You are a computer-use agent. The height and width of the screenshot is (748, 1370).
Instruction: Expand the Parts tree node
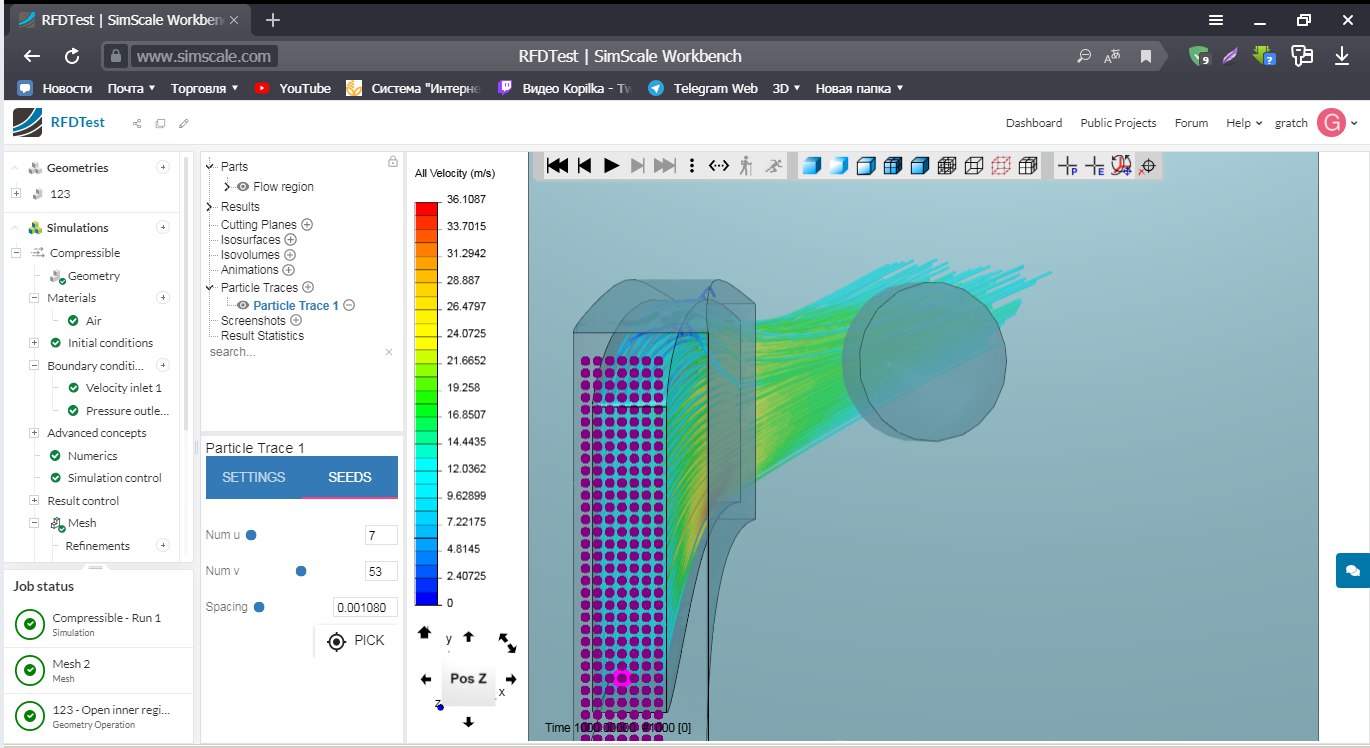point(211,167)
